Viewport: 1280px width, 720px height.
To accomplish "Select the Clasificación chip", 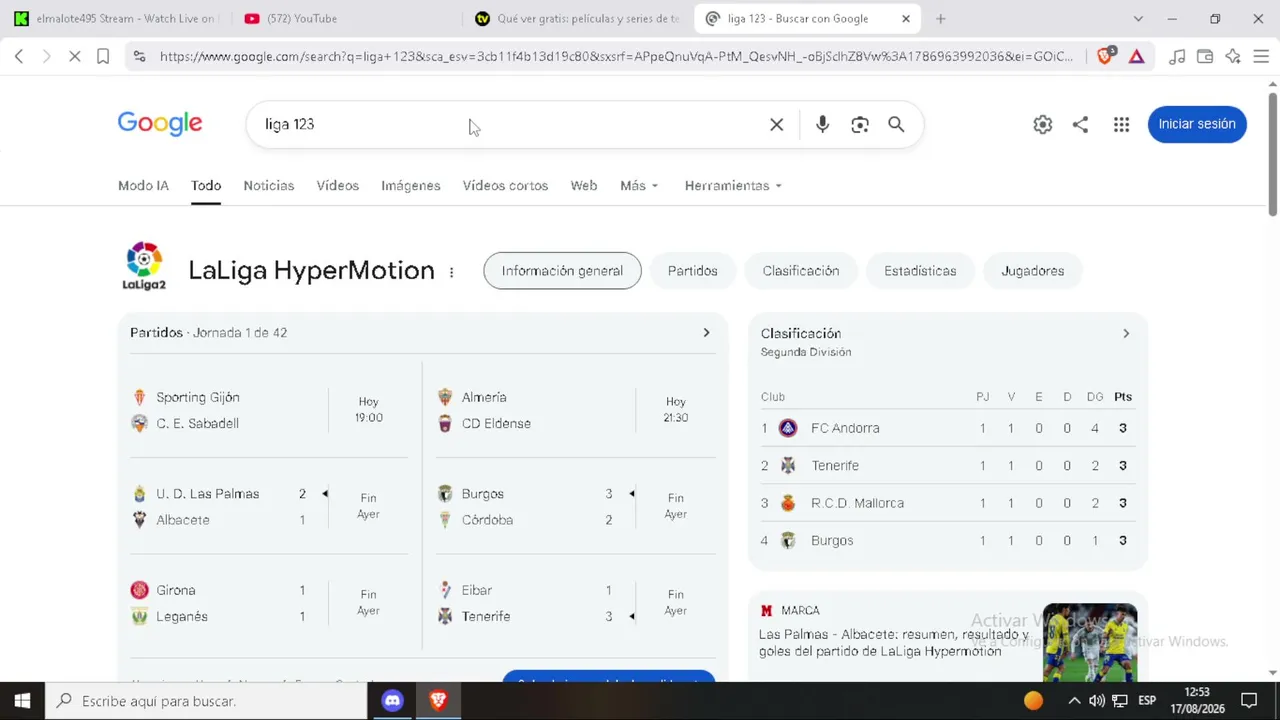I will click(801, 271).
